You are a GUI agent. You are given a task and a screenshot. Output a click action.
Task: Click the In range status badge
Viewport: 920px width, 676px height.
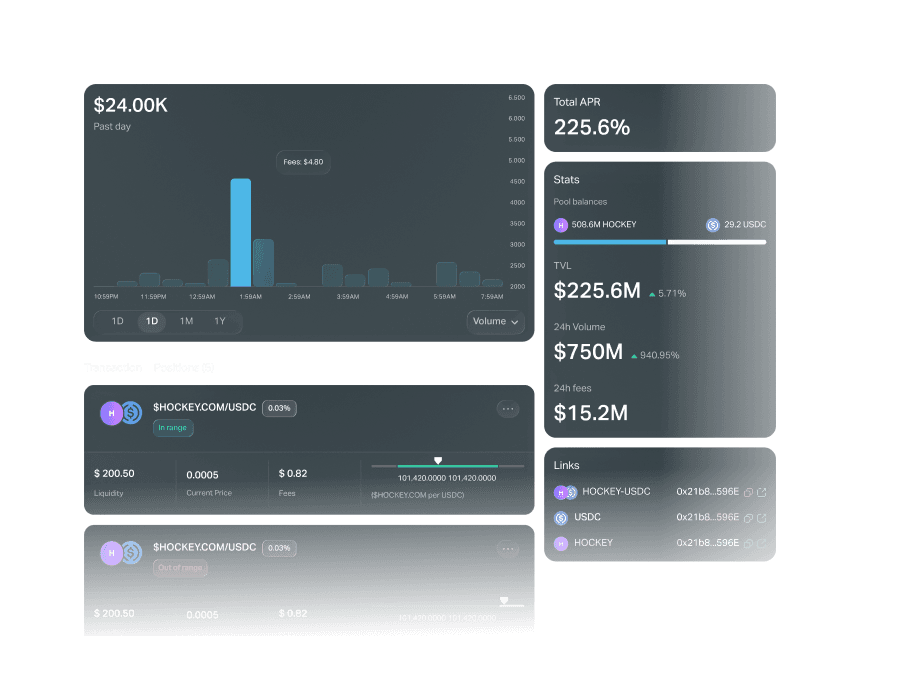click(x=173, y=428)
